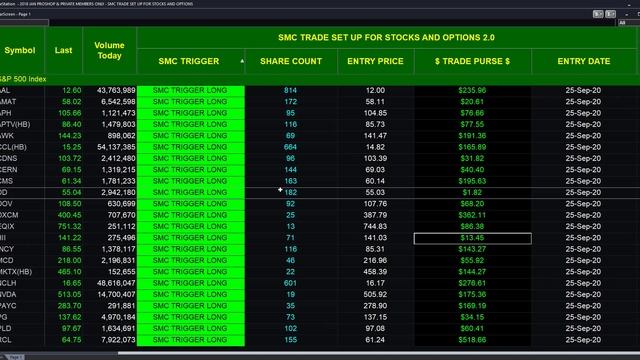
Task: Click share count 155
Action: [290, 340]
